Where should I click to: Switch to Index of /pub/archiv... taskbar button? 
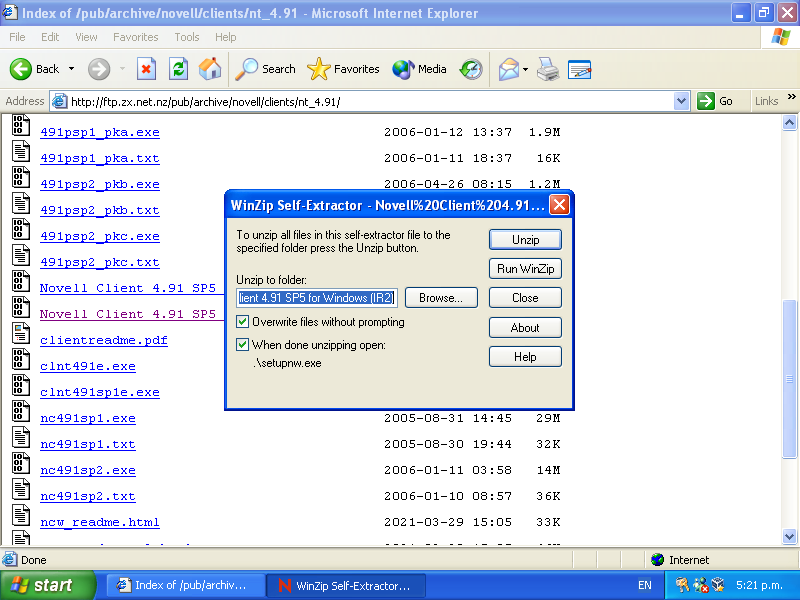185,585
